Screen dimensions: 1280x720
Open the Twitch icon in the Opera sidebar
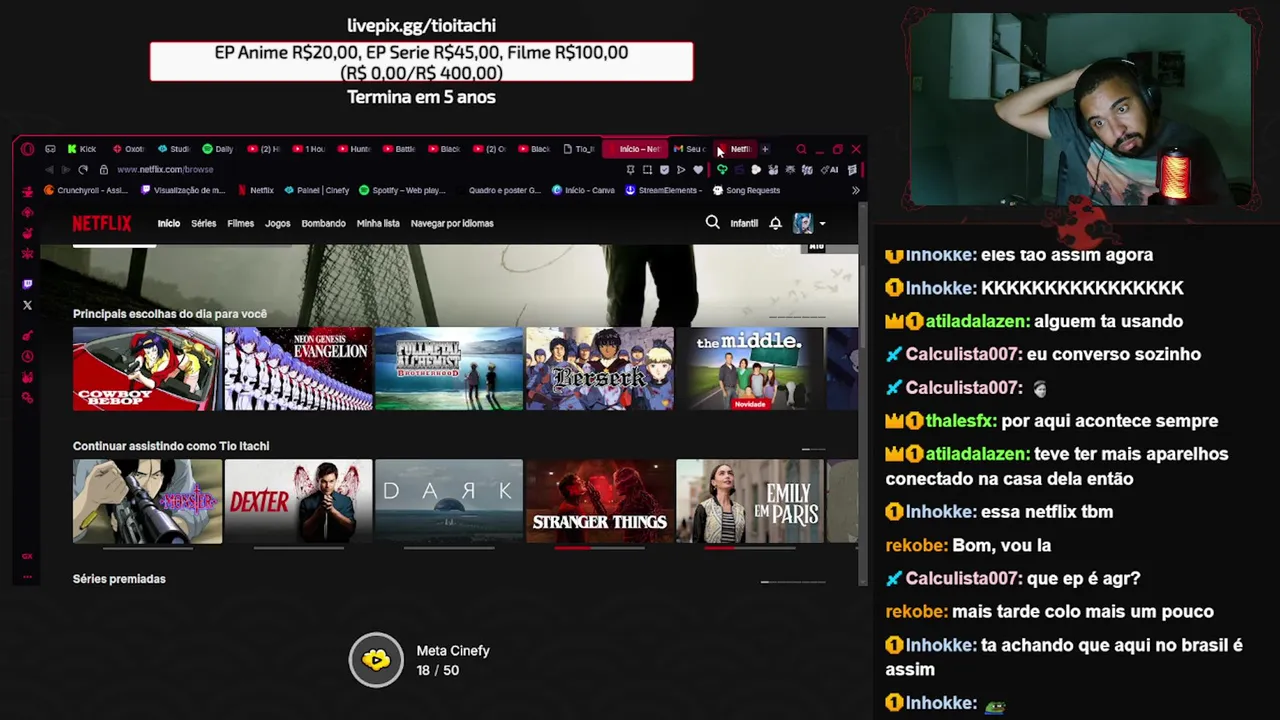pos(27,284)
